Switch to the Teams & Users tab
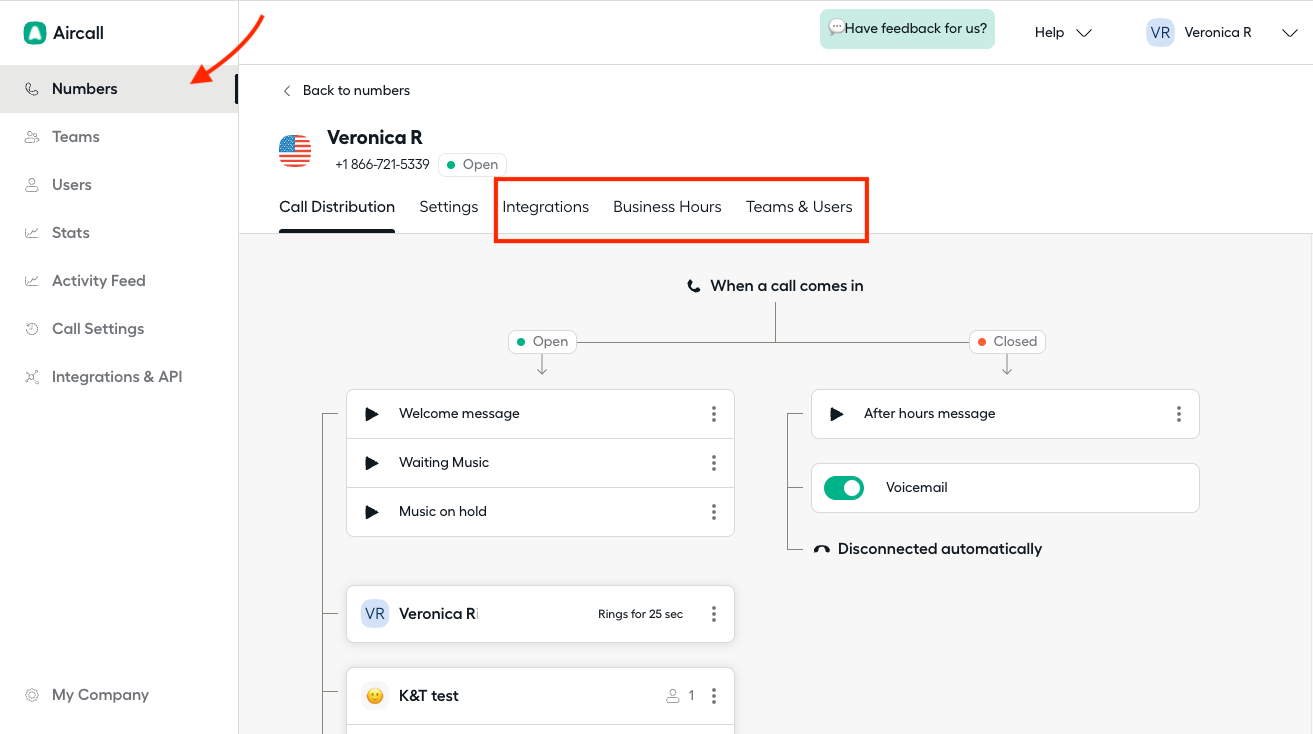Viewport: 1313px width, 734px height. tap(799, 207)
